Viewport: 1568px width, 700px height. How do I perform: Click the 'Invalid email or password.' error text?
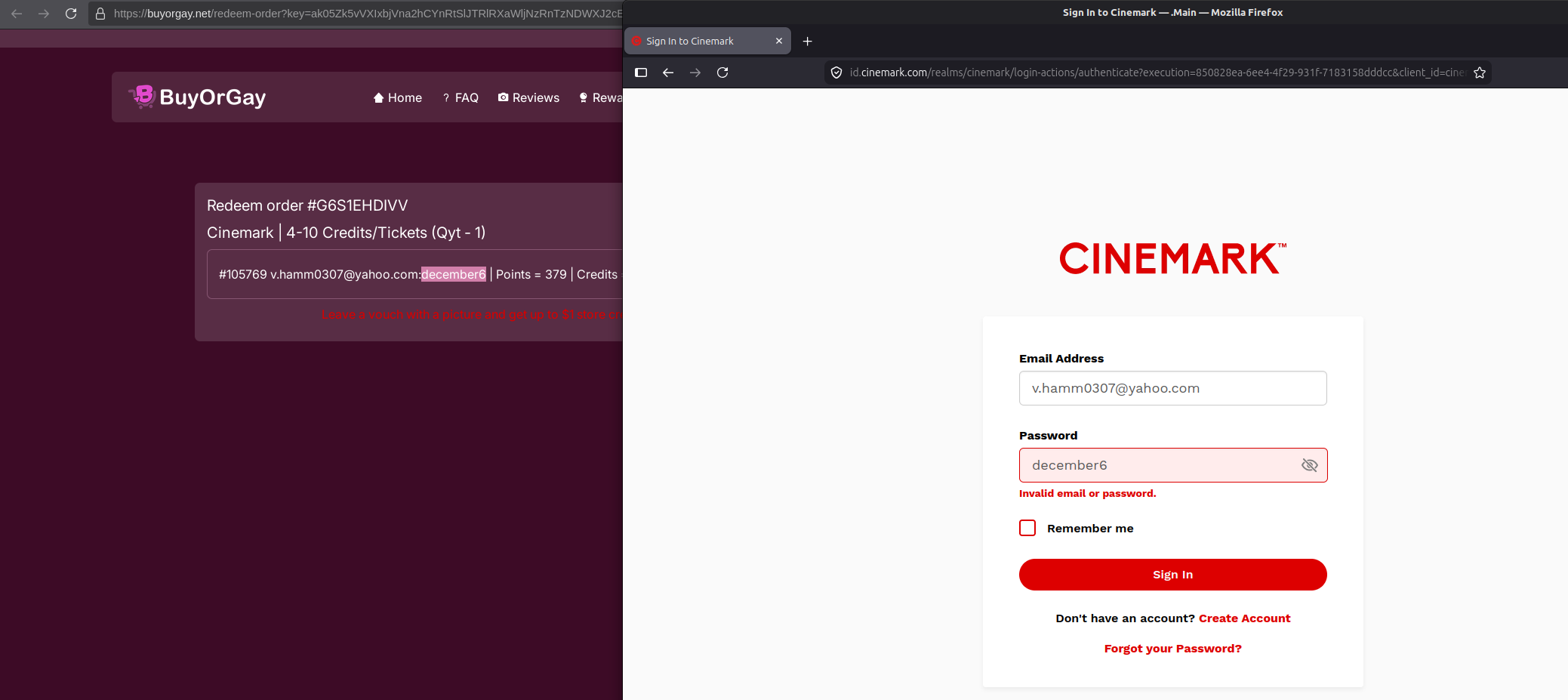(1087, 493)
